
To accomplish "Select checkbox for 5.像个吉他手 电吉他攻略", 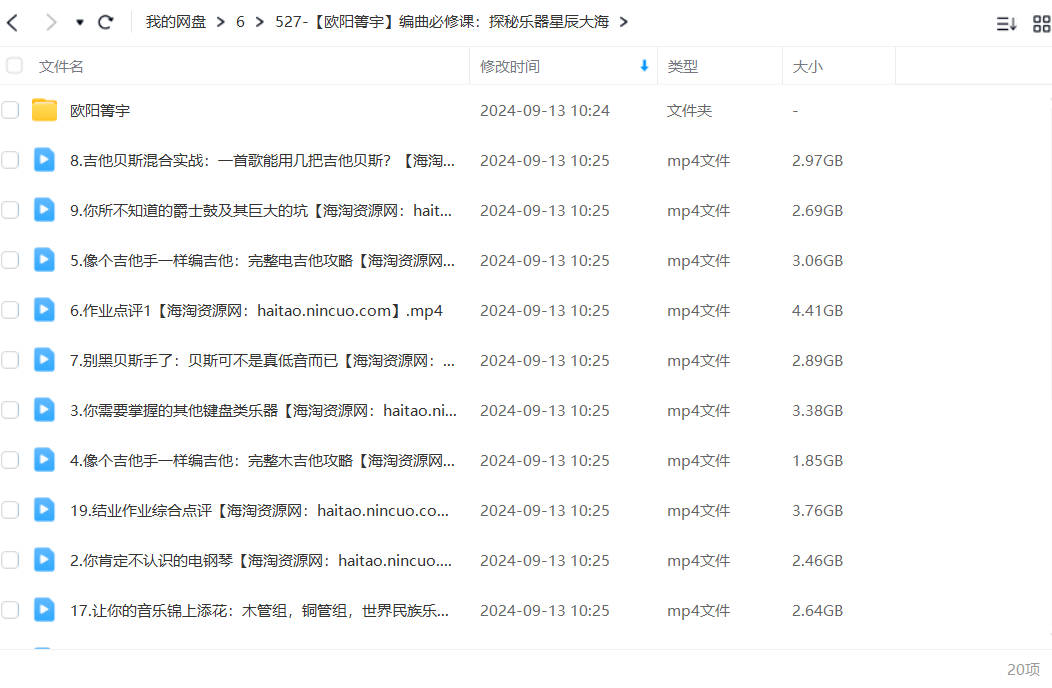I will [10, 260].
